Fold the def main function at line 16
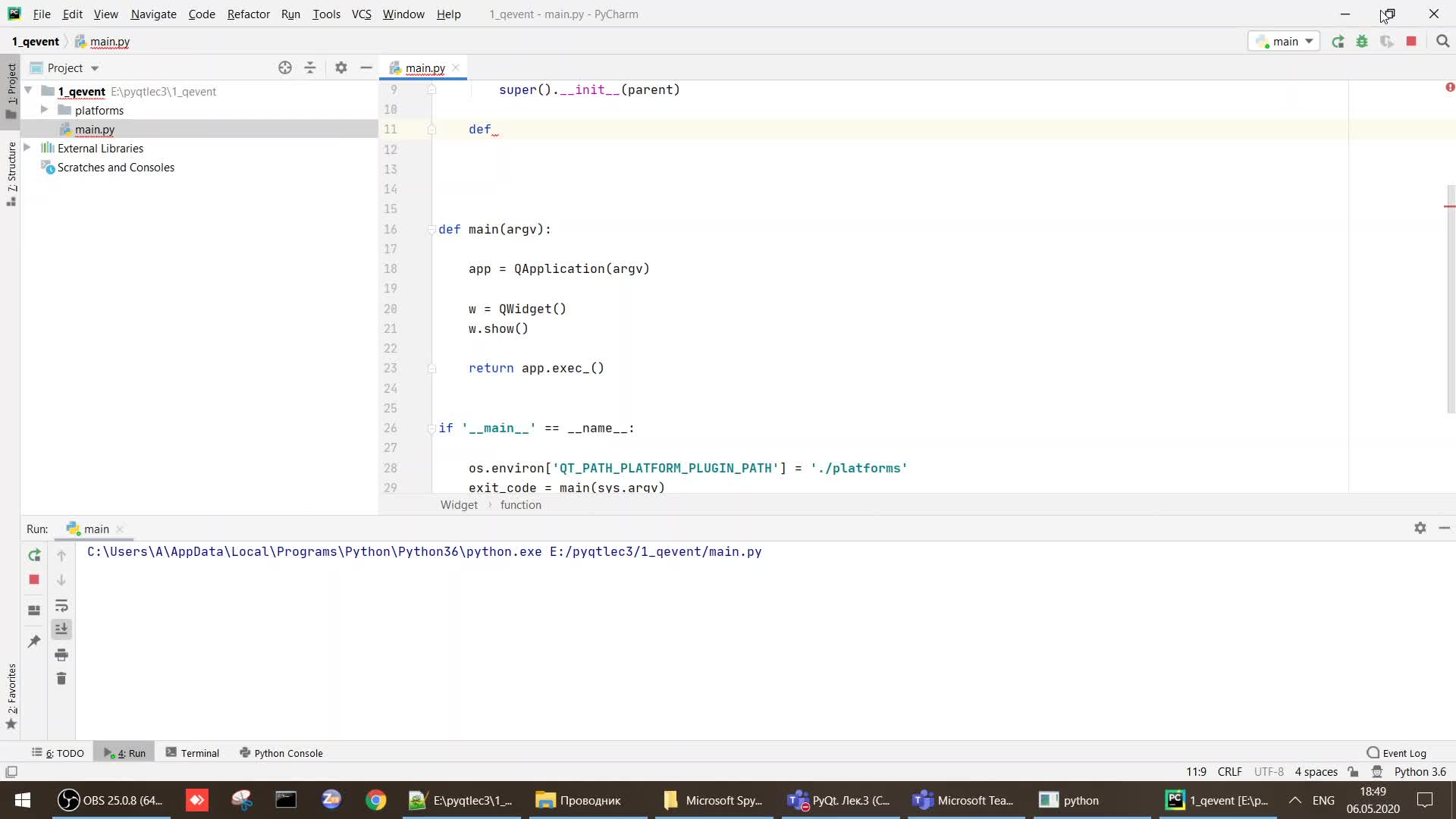 coord(431,229)
